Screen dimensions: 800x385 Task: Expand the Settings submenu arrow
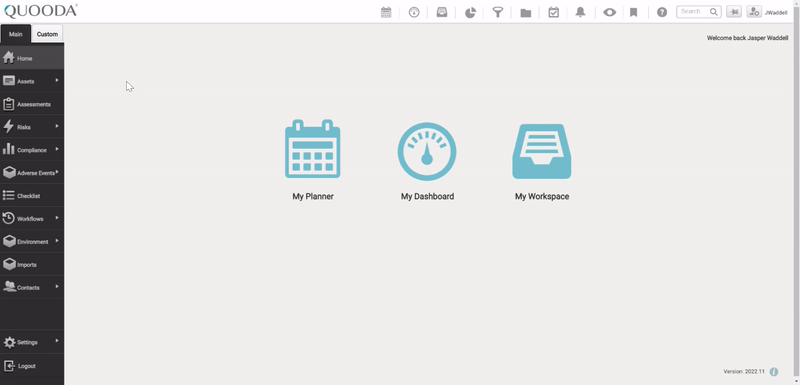(57, 341)
